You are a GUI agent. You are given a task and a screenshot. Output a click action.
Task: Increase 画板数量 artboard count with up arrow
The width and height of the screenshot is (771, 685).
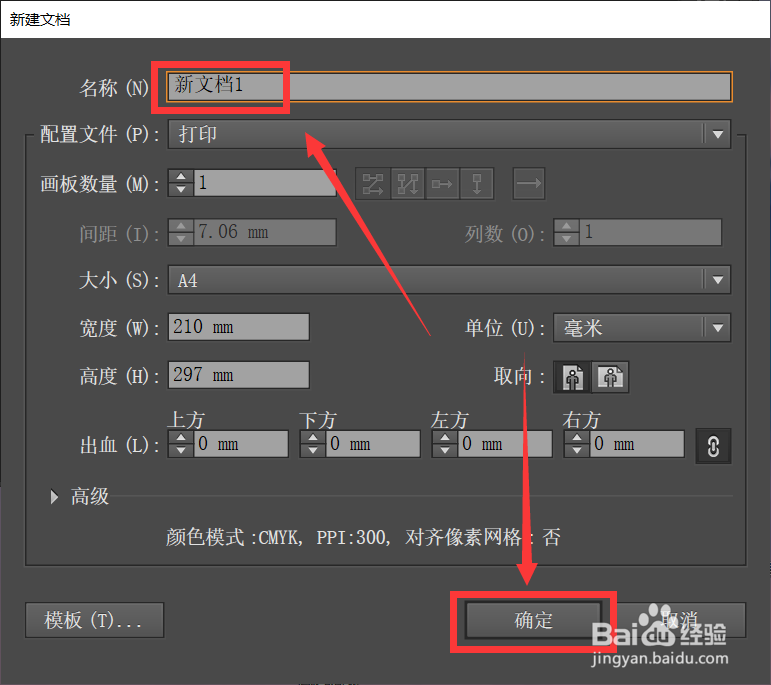point(181,177)
